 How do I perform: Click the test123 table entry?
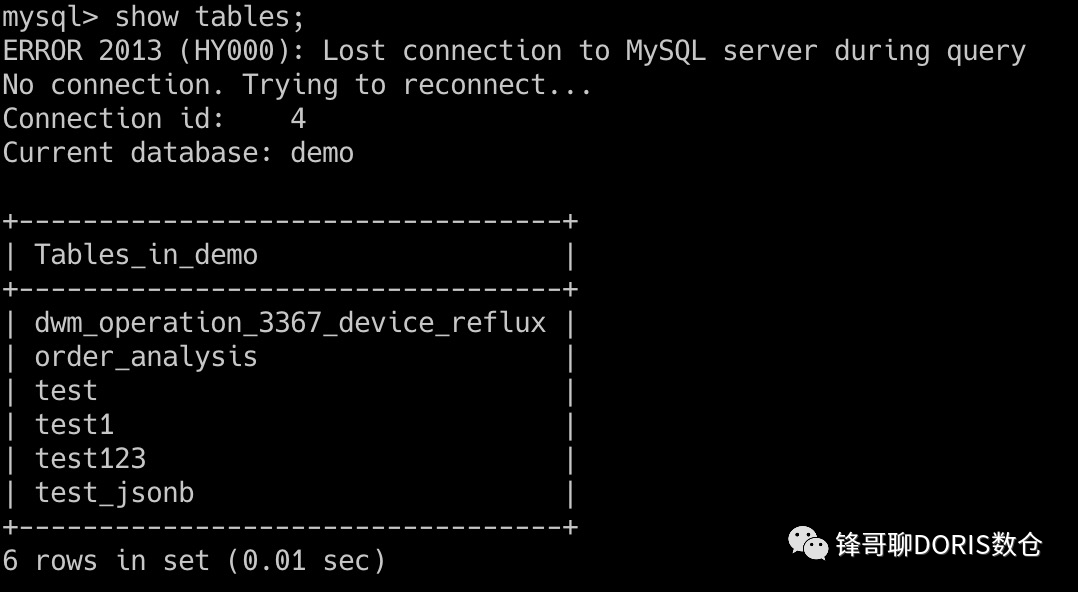point(90,458)
